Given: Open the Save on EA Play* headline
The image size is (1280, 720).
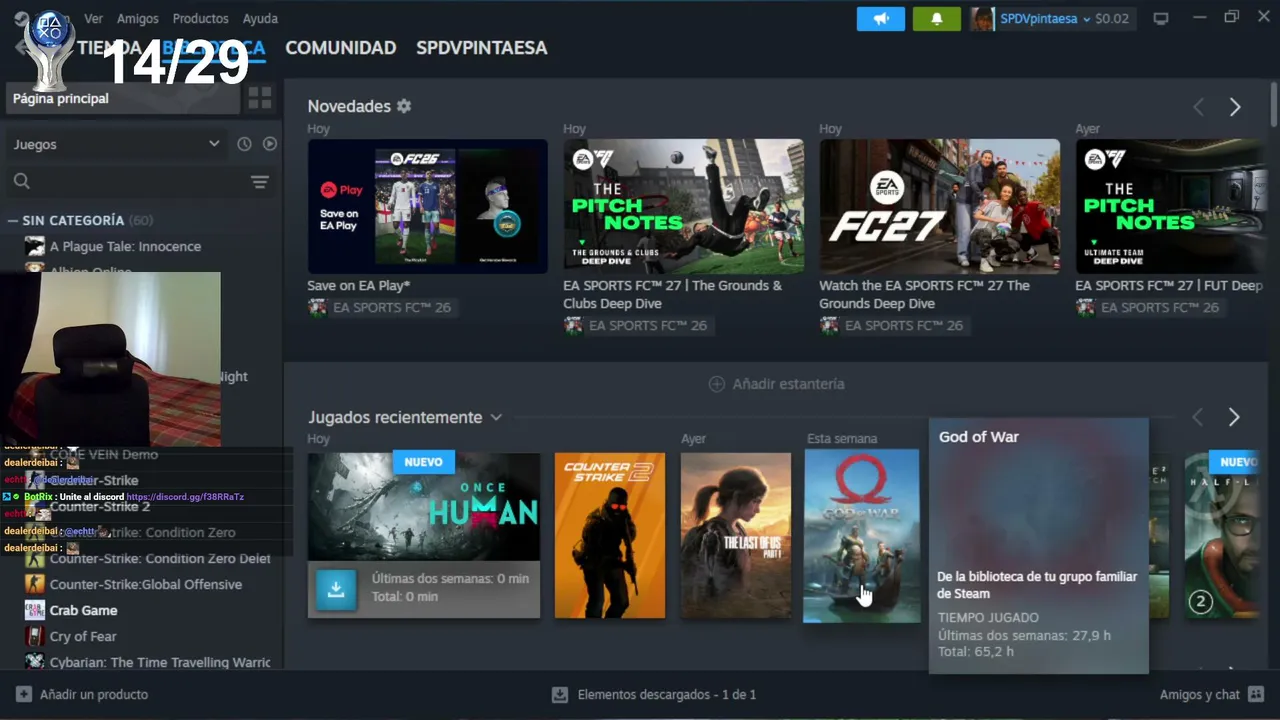Looking at the screenshot, I should tap(359, 286).
